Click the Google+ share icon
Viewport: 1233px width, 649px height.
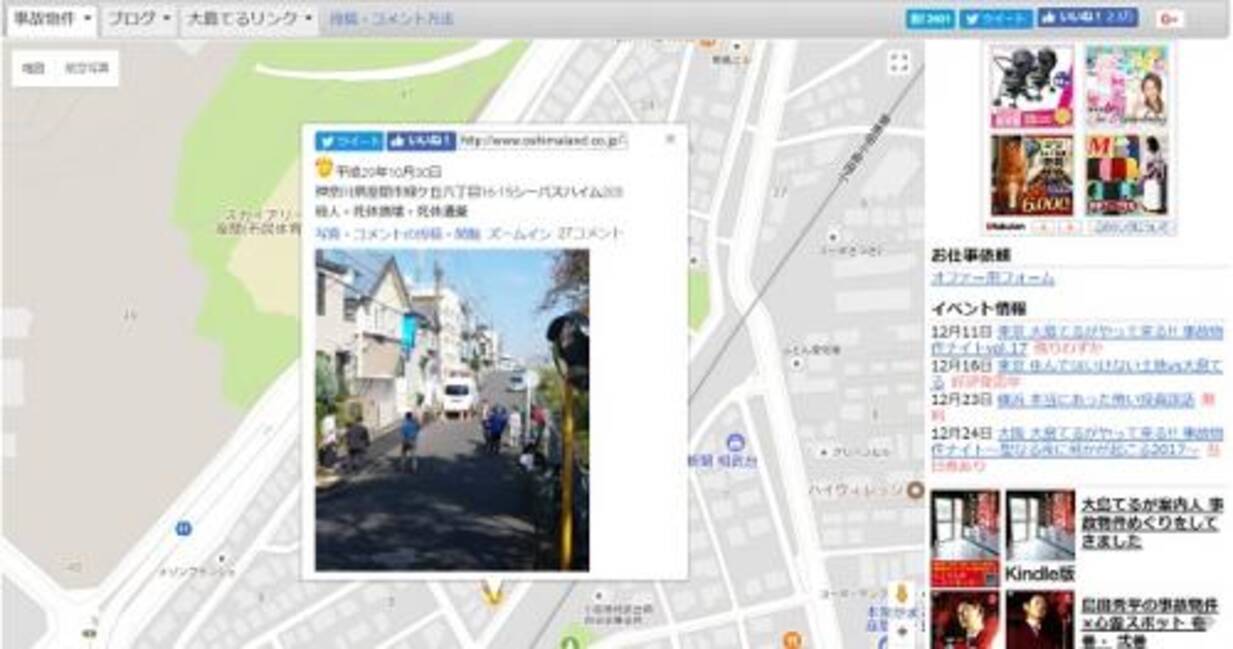click(x=1169, y=19)
